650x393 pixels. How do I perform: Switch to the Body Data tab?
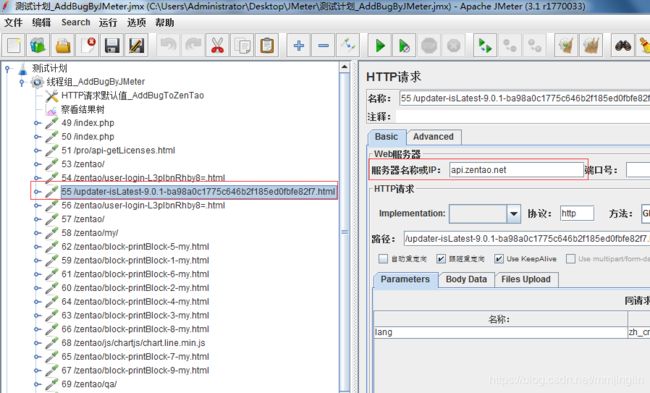click(466, 279)
